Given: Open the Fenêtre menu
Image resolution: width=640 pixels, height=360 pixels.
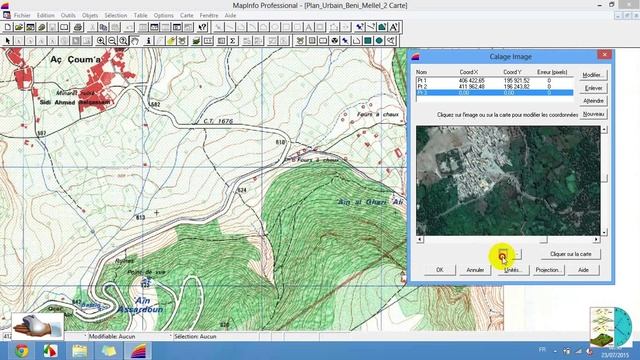Looking at the screenshot, I should (x=209, y=16).
